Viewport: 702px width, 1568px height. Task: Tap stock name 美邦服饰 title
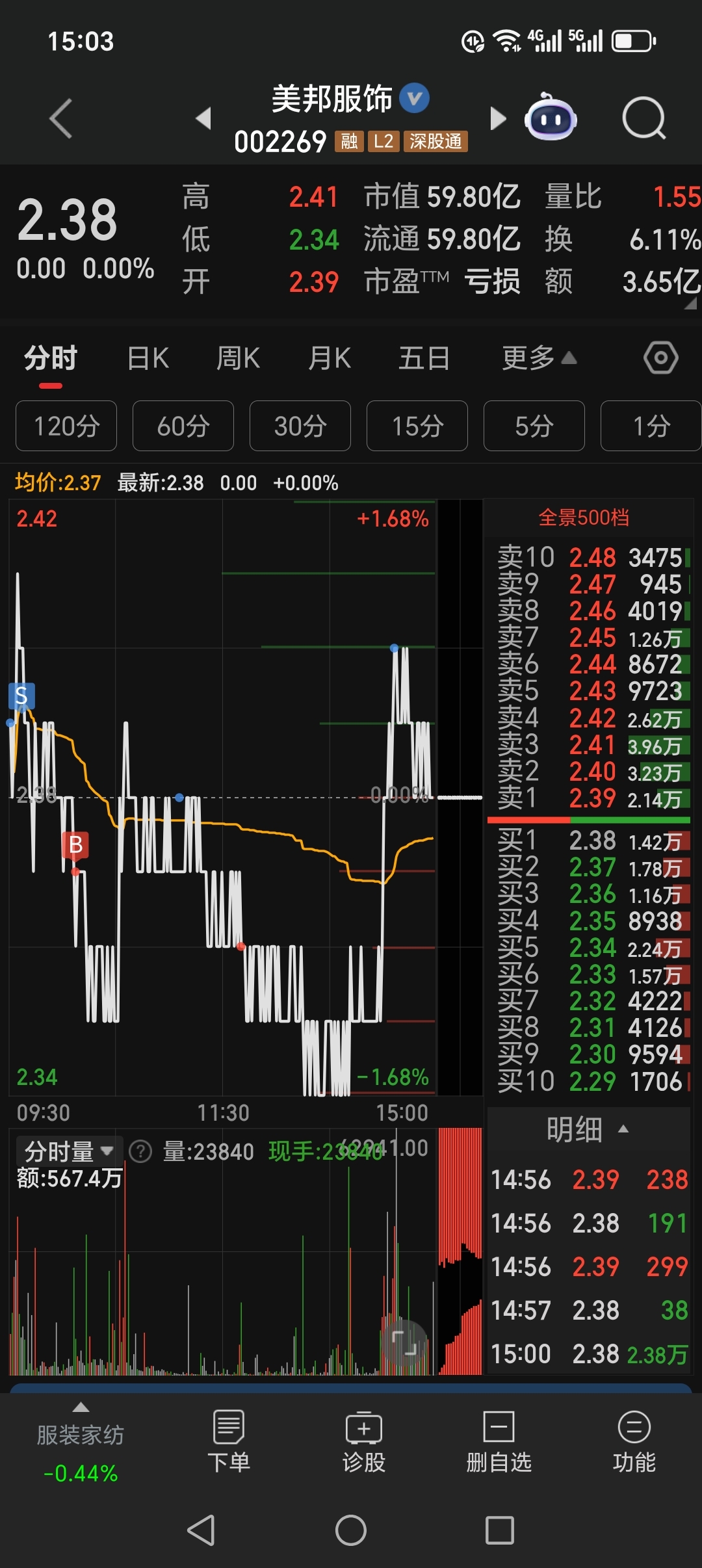click(x=331, y=99)
